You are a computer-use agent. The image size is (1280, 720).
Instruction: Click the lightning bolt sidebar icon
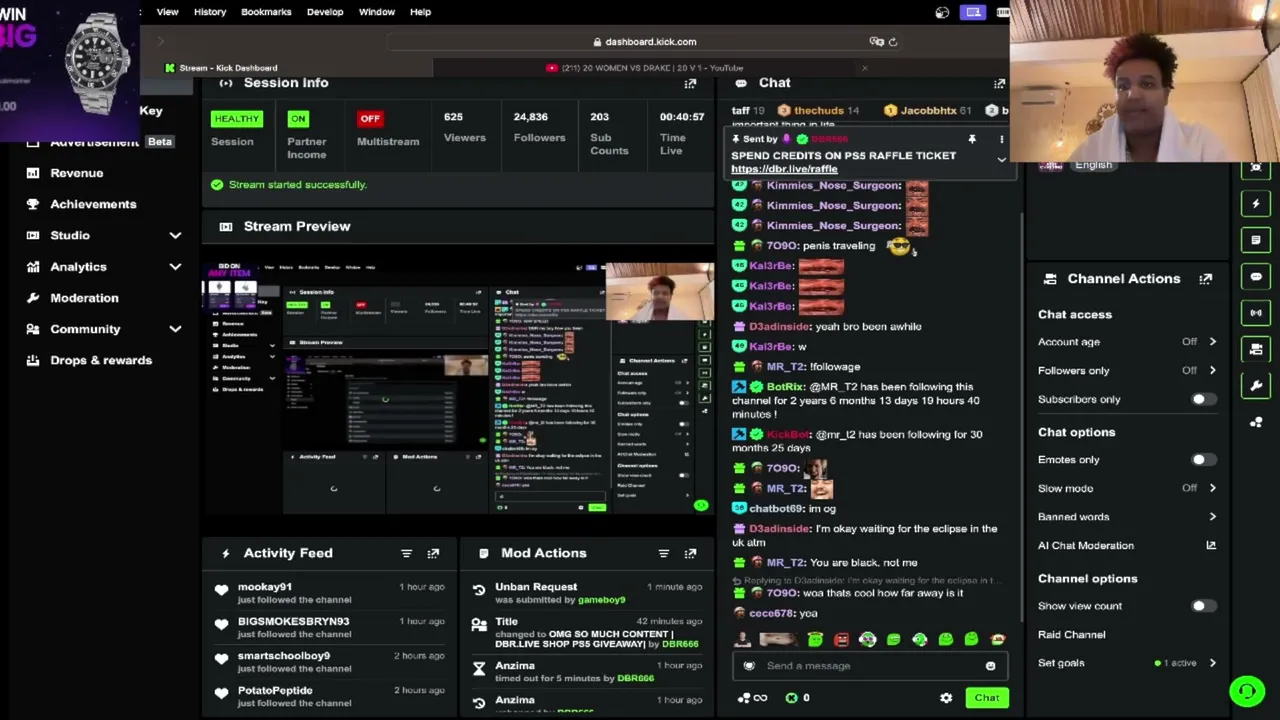pyautogui.click(x=1256, y=204)
